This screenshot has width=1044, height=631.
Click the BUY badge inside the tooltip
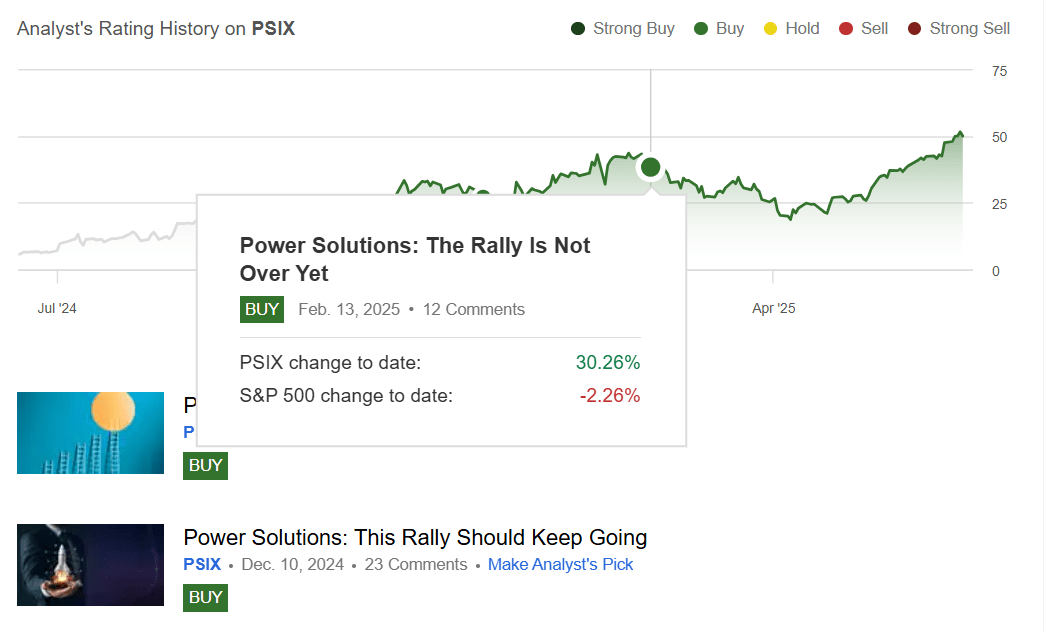click(x=261, y=309)
